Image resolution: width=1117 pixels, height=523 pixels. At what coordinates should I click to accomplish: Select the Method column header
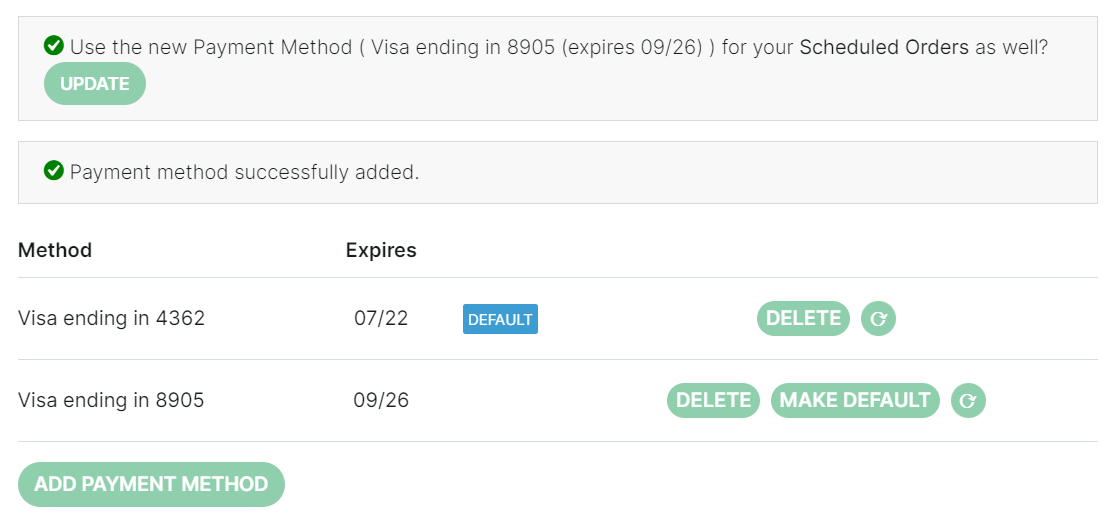click(55, 250)
